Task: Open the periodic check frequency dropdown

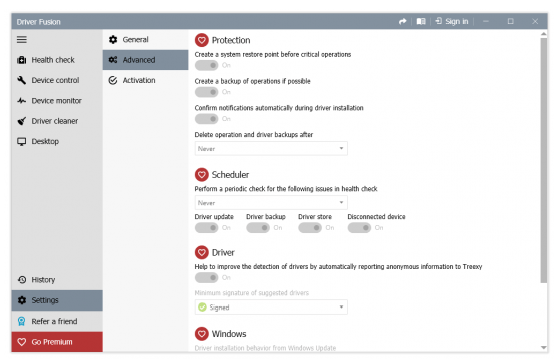Action: click(271, 203)
